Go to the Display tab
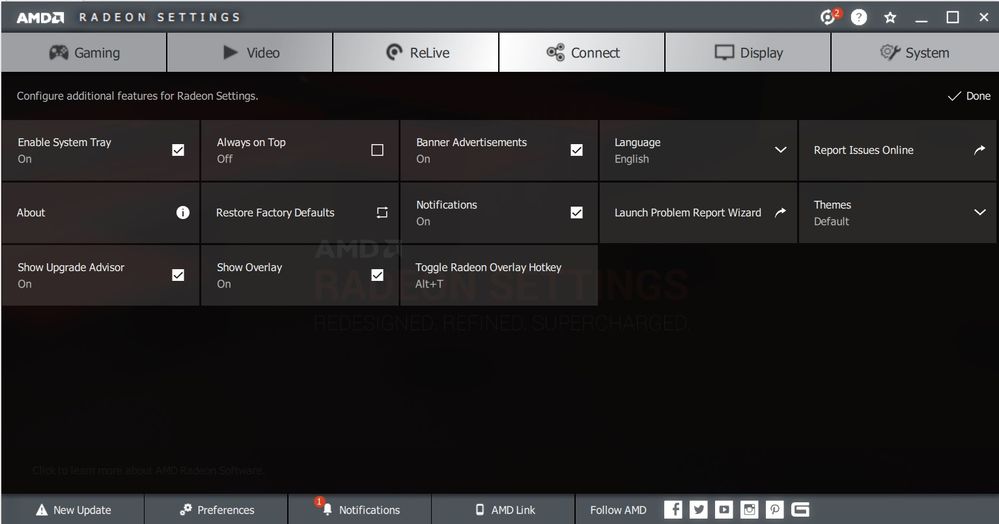999x524 pixels. (748, 52)
